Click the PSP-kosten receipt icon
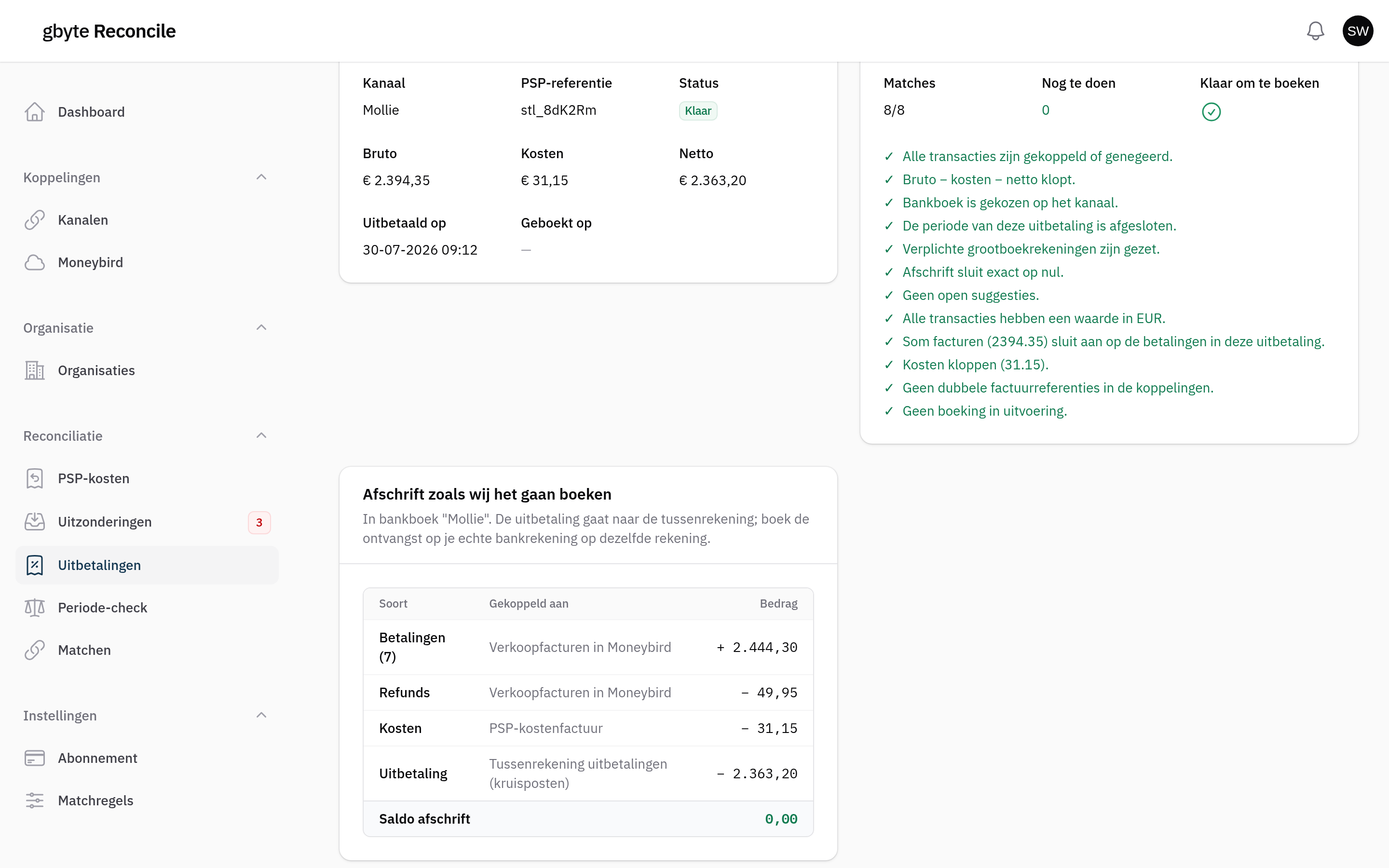Screen dimensions: 1389x868 pos(34,478)
